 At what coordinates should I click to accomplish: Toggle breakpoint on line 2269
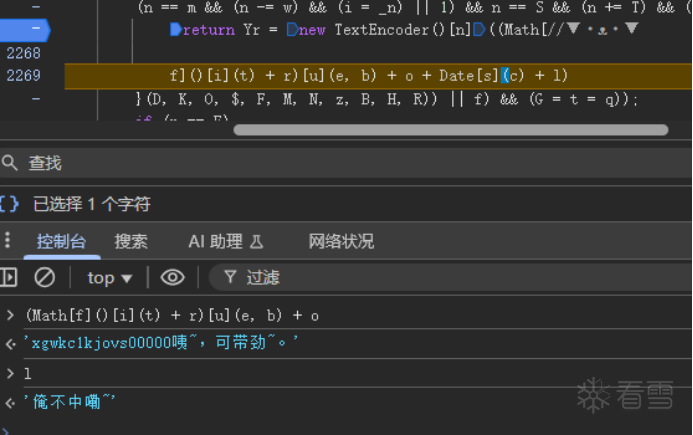point(23,76)
